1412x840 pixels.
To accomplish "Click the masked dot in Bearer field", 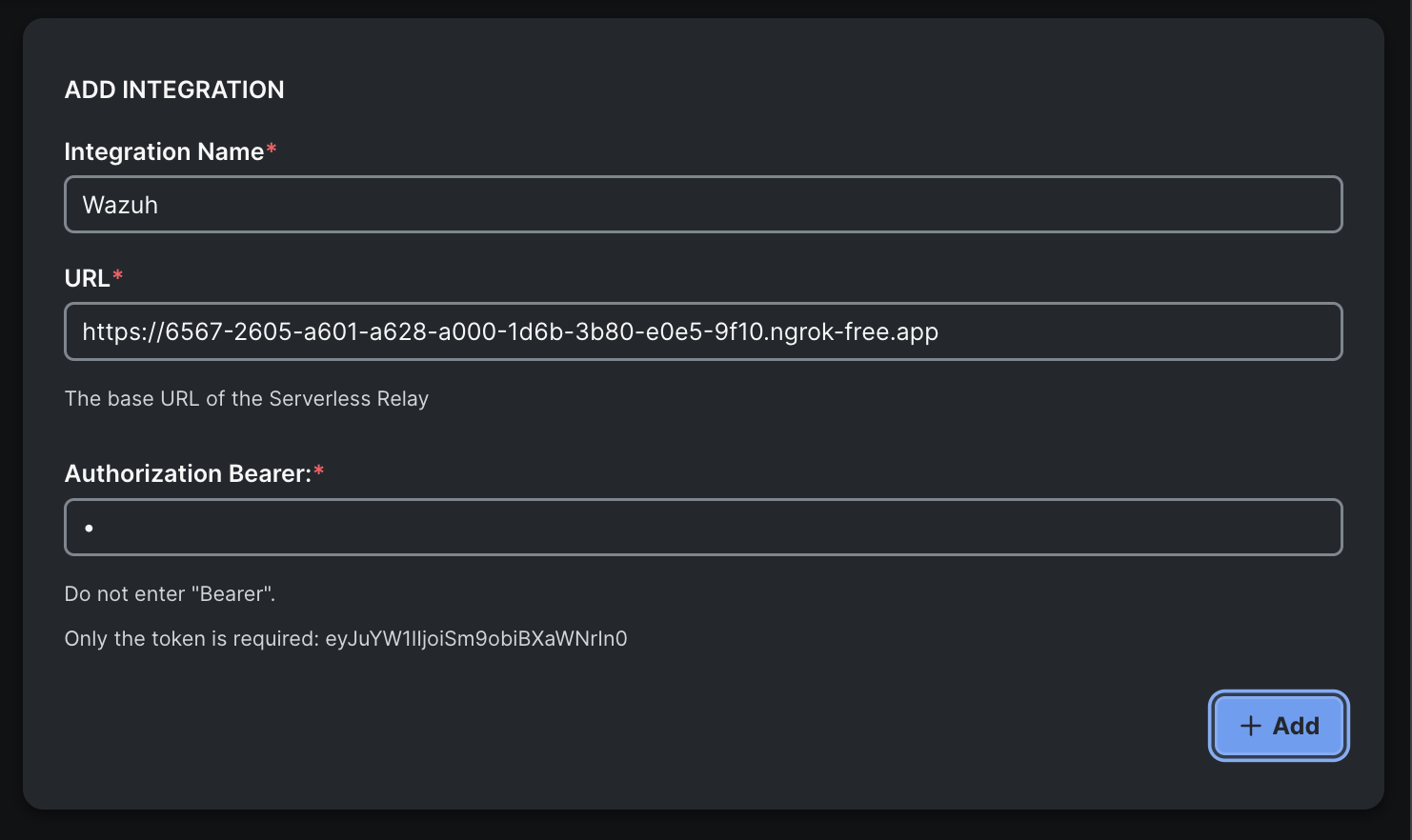I will click(x=89, y=528).
